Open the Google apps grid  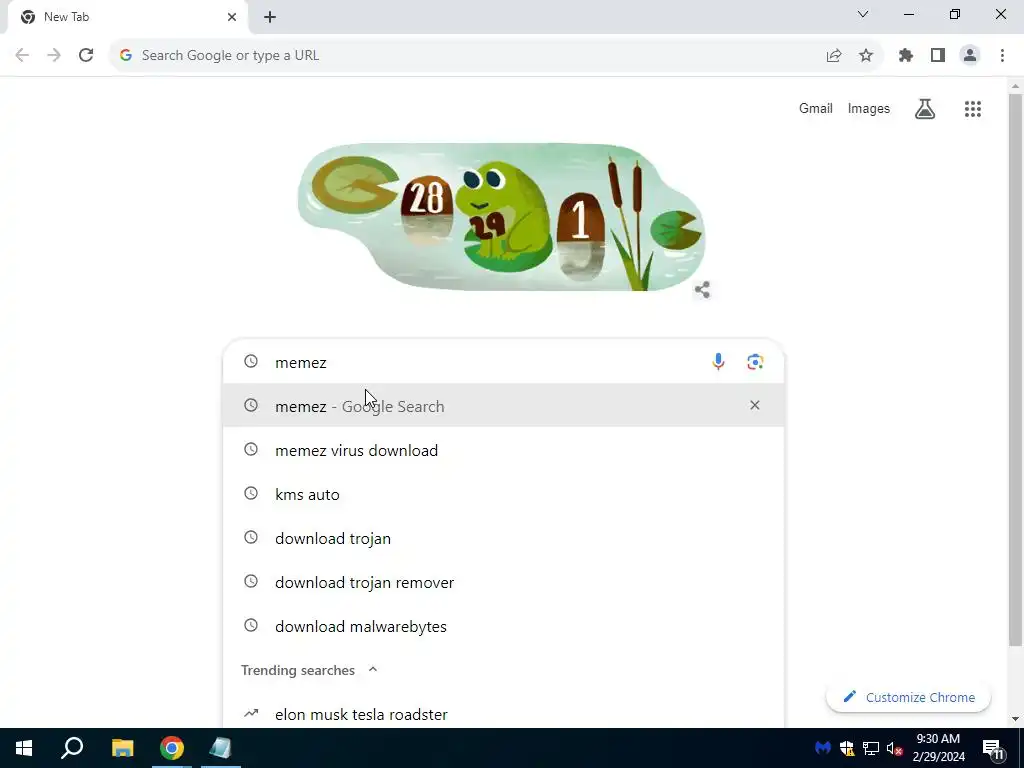(x=973, y=109)
